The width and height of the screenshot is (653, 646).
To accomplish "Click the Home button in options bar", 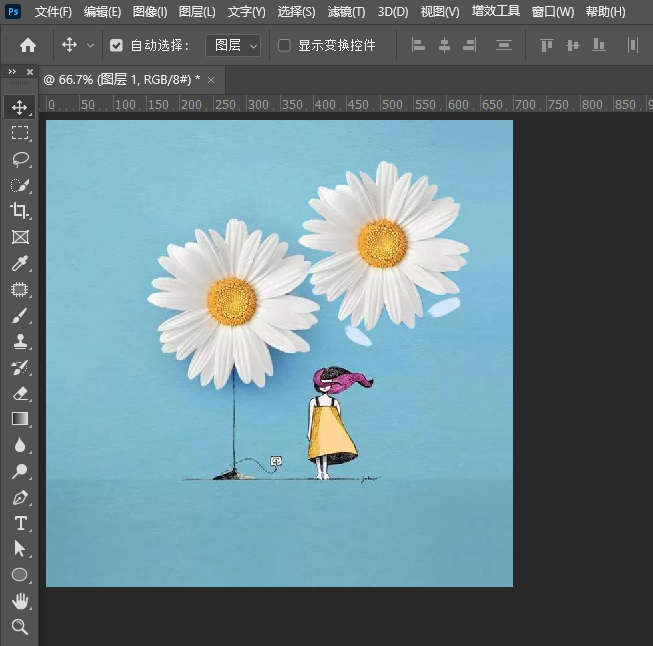I will 28,46.
